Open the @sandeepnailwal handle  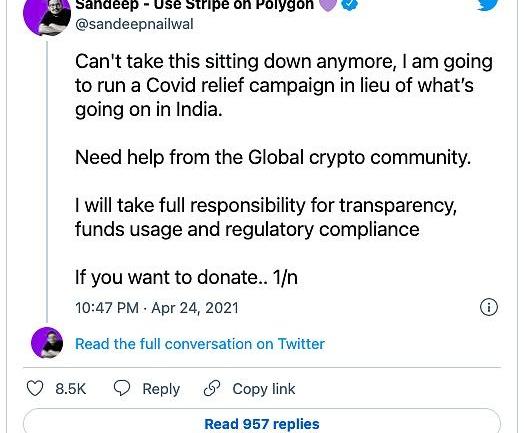point(134,24)
